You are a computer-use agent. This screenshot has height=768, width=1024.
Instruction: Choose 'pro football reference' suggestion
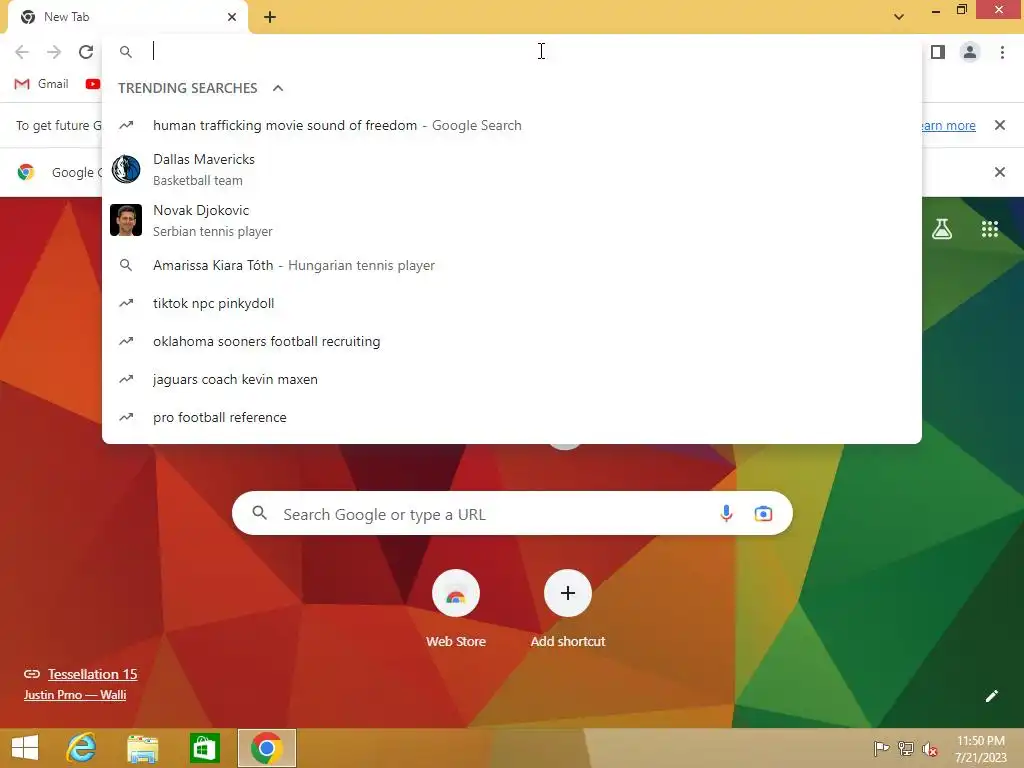[x=512, y=417]
